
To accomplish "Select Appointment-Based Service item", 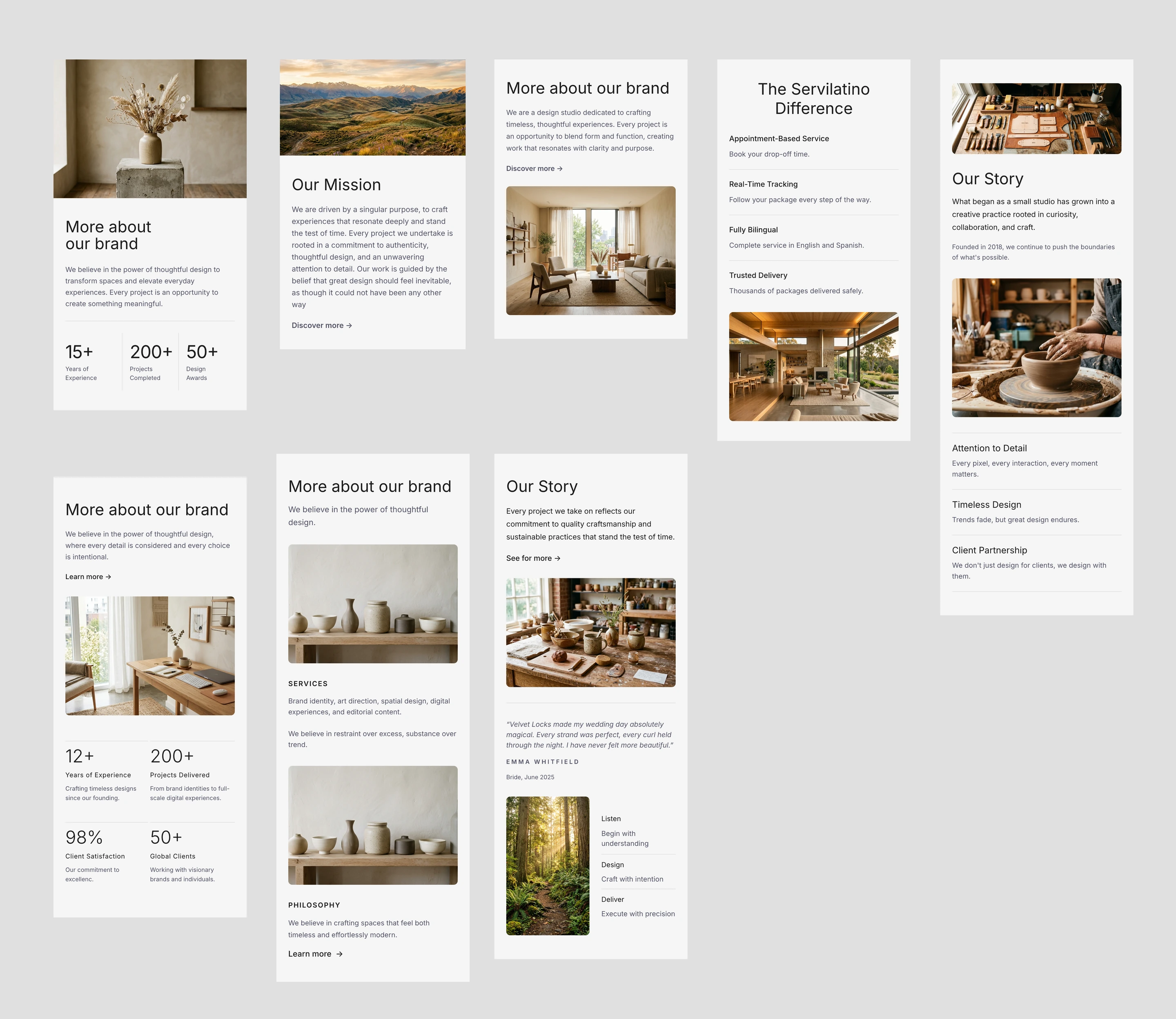I will (x=813, y=146).
